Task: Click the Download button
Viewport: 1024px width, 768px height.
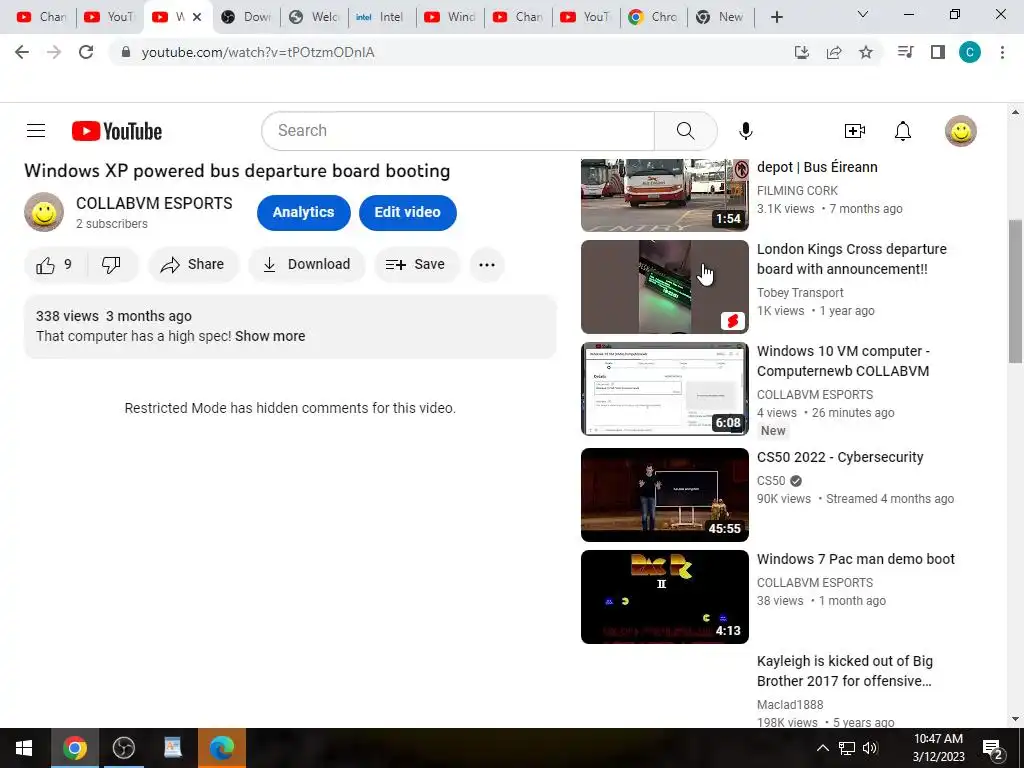Action: [306, 264]
